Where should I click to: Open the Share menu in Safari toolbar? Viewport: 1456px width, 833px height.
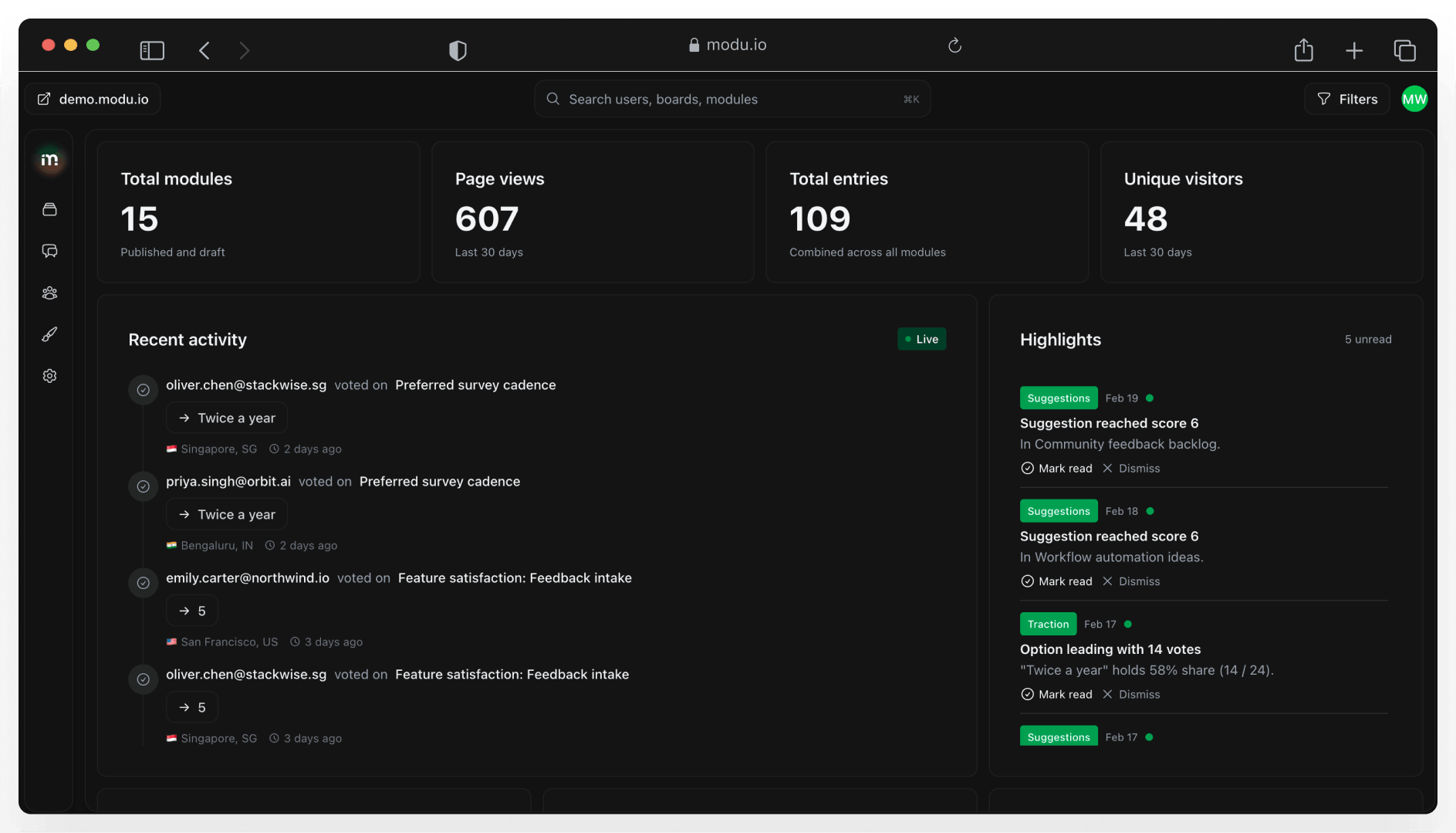coord(1304,49)
